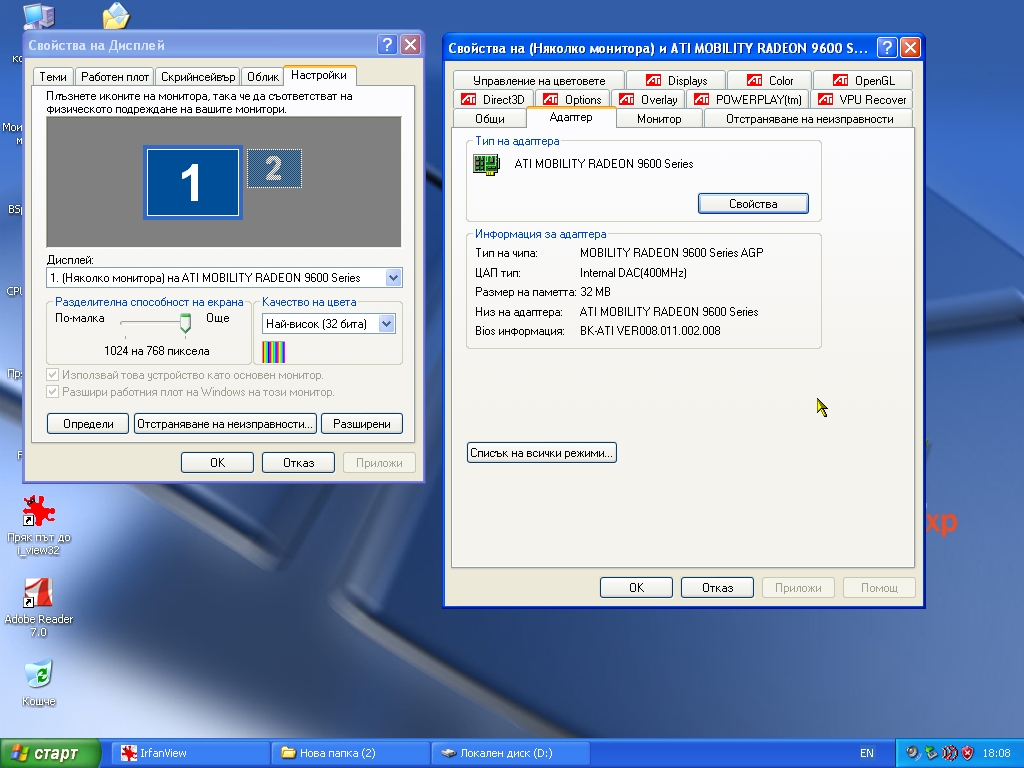Click the 'BK-ATI VER008.011.002.008' BIOS value

tap(650, 330)
